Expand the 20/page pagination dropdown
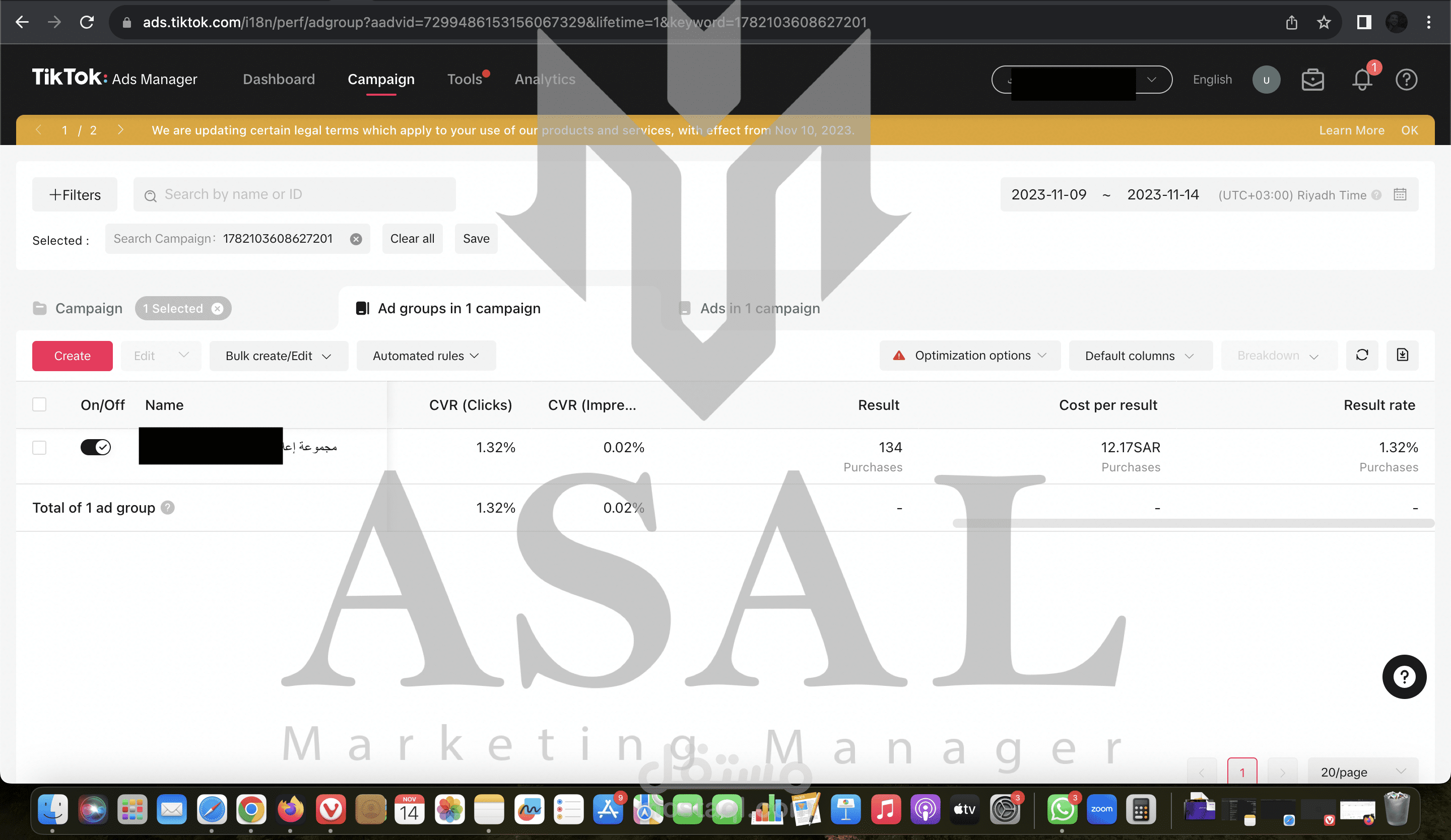The image size is (1451, 840). [1362, 772]
